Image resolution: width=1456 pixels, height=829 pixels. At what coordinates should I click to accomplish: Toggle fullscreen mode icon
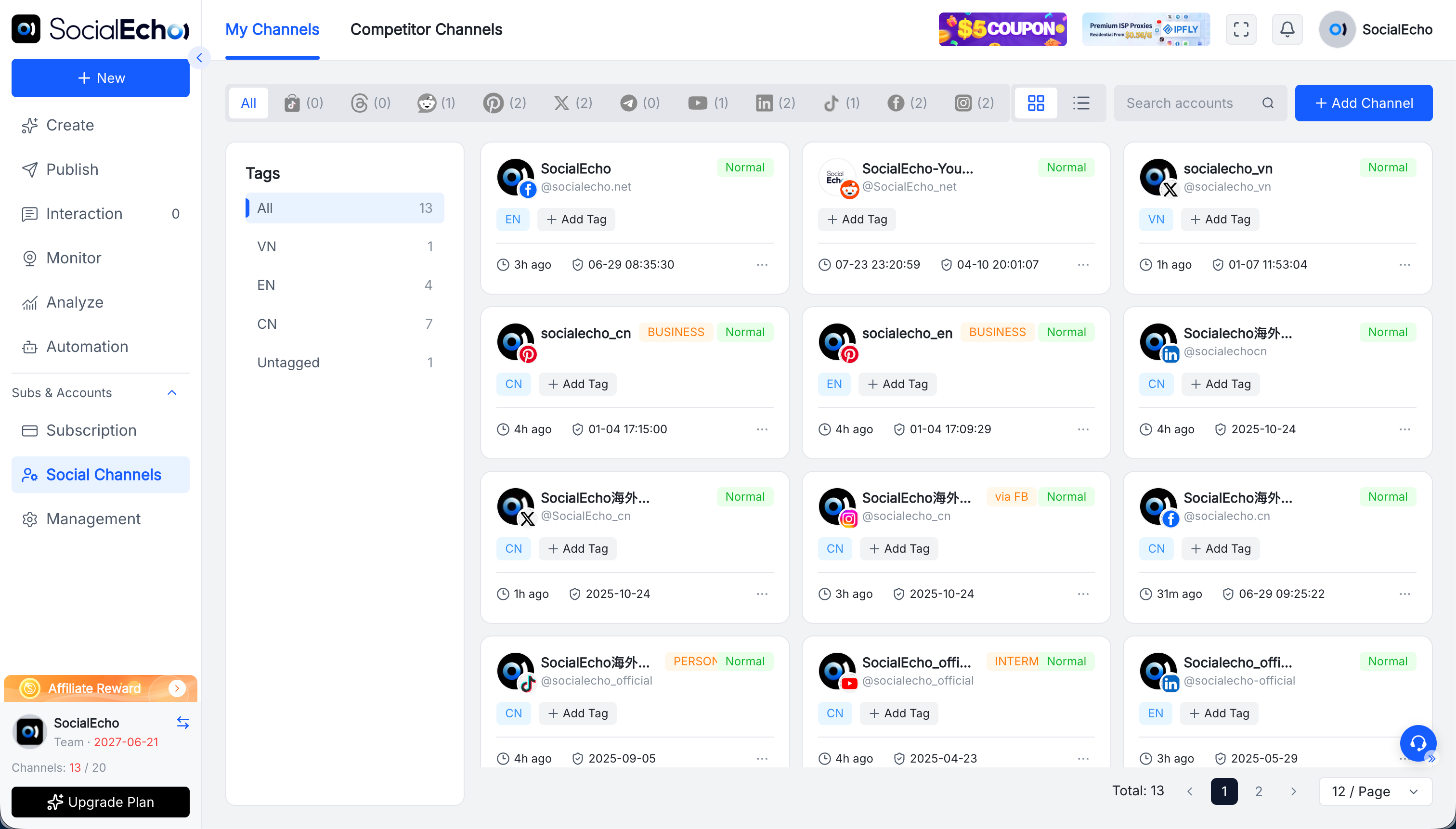1241,29
